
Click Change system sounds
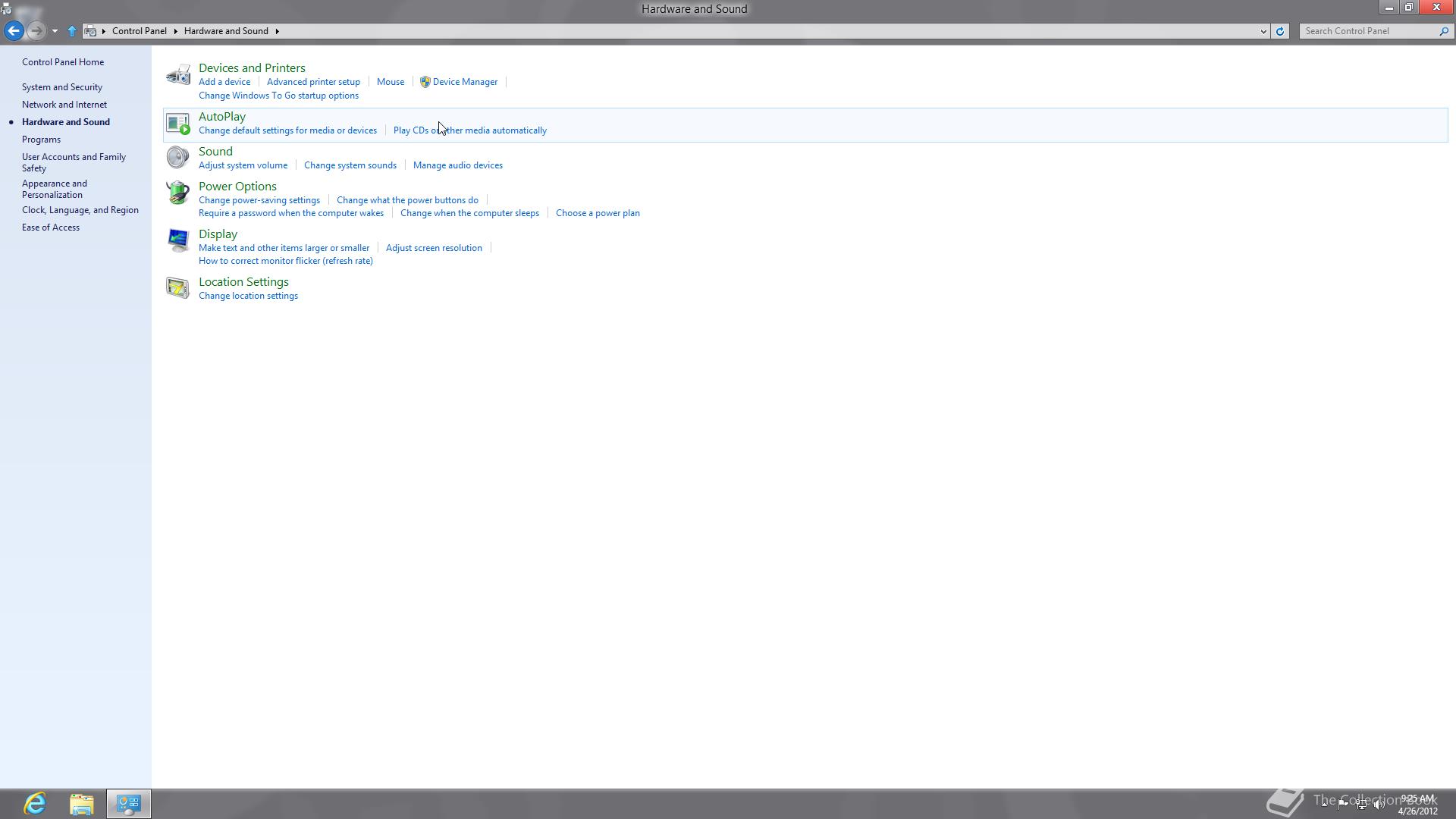350,165
